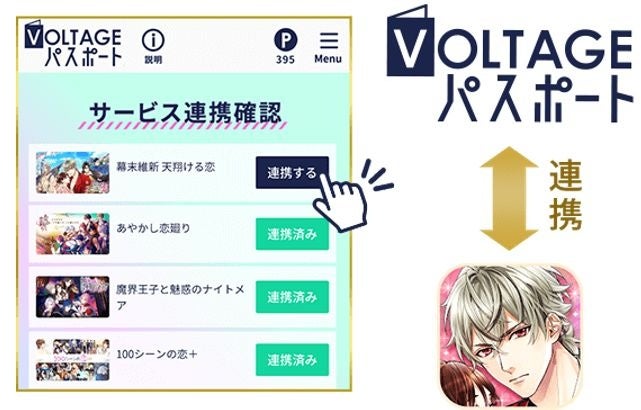The width and height of the screenshot is (641, 410).
Task: Click the あやかし恋廻り title text
Action: (x=154, y=228)
